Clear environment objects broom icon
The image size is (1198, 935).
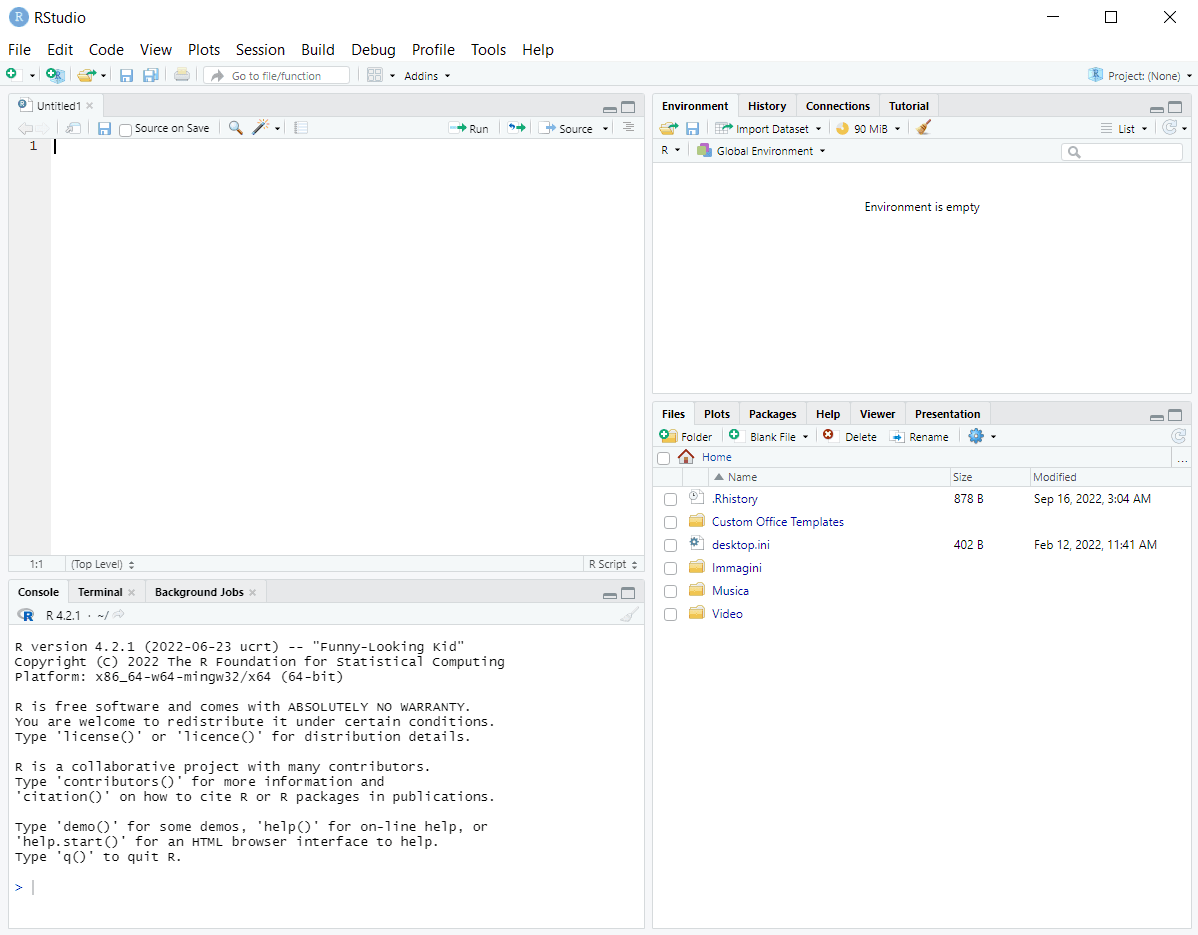point(923,128)
